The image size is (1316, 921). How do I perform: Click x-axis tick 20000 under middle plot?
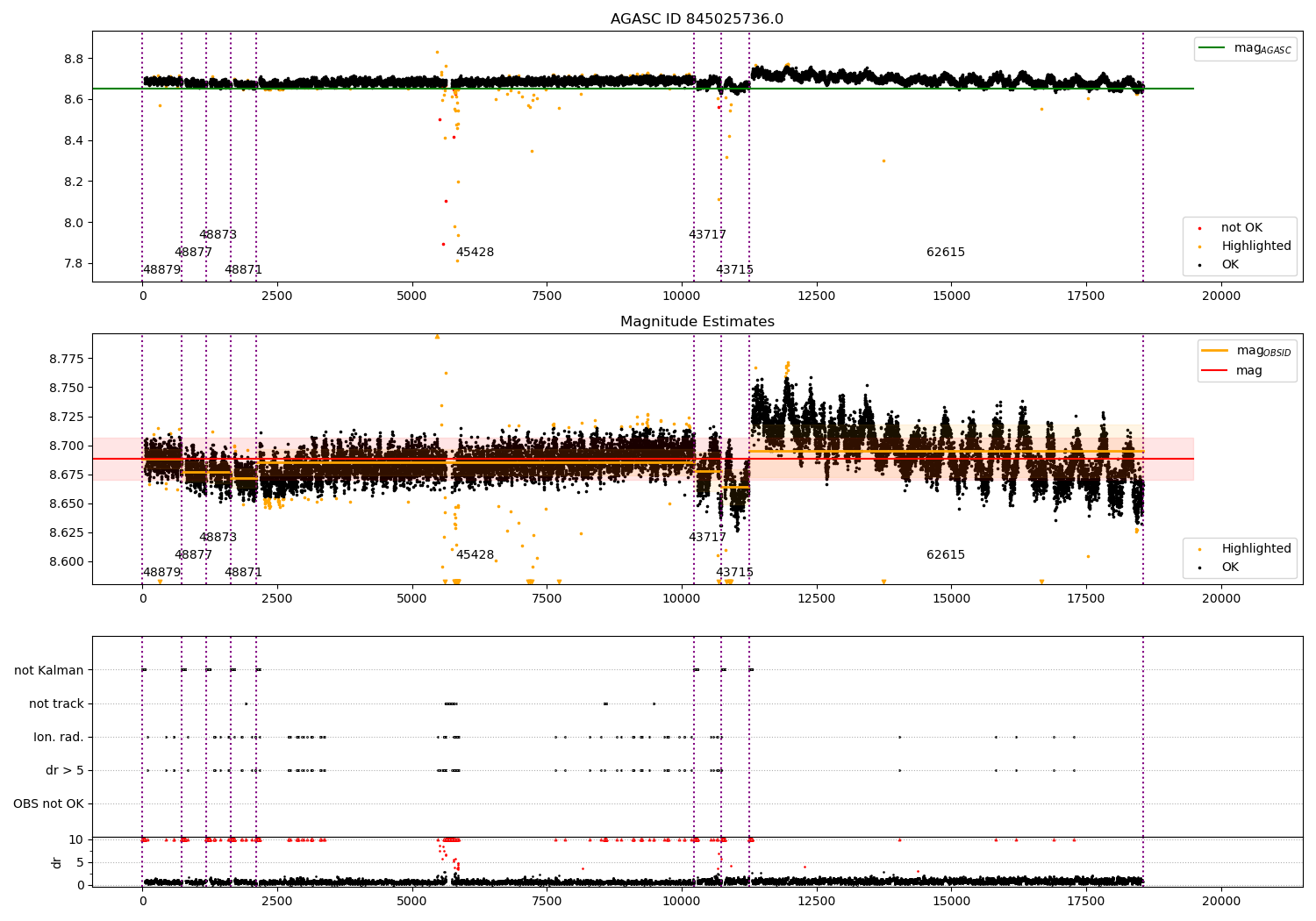[1221, 599]
